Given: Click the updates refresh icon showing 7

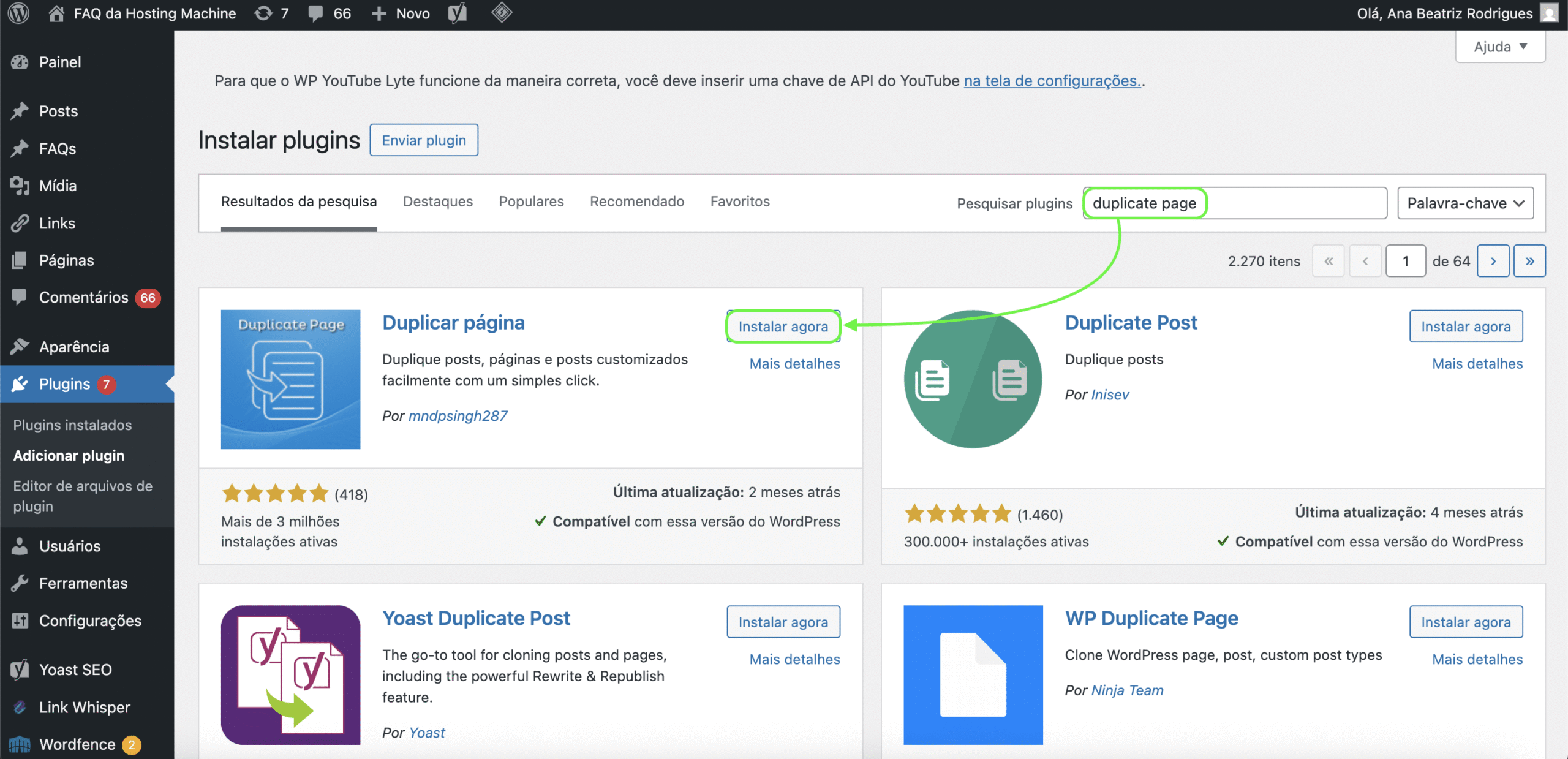Looking at the screenshot, I should pos(263,13).
